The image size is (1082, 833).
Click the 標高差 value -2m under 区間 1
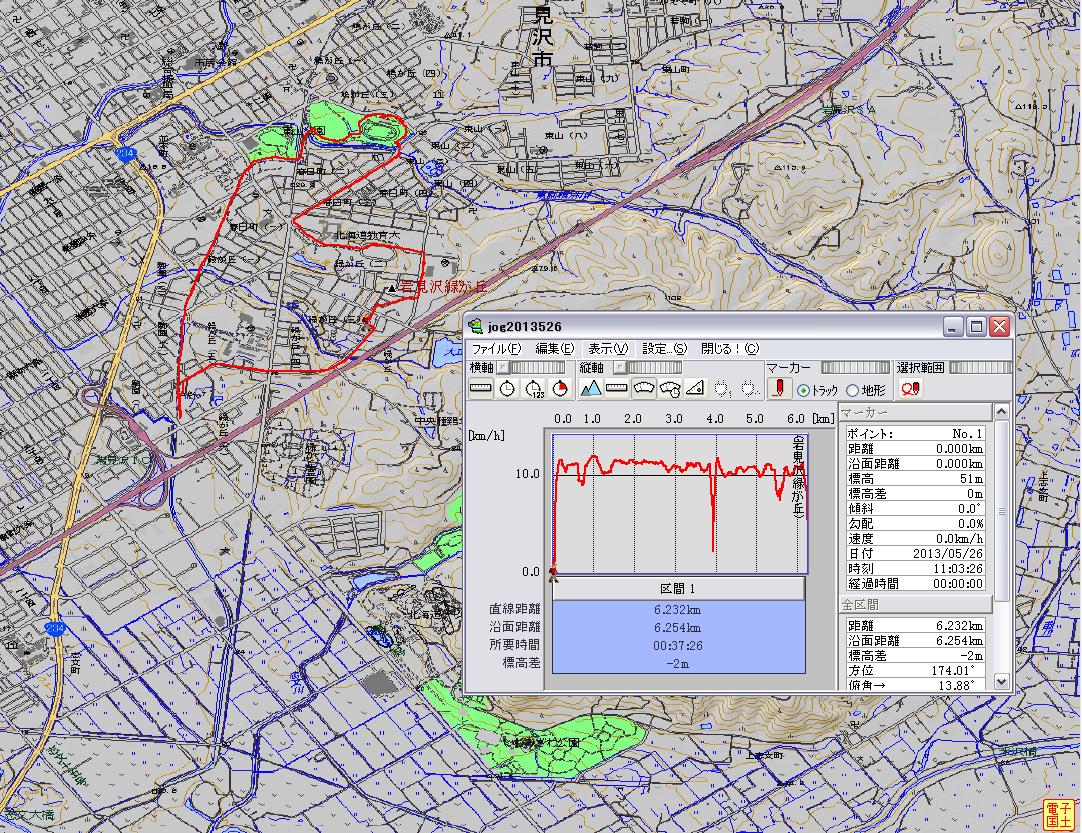[x=678, y=663]
